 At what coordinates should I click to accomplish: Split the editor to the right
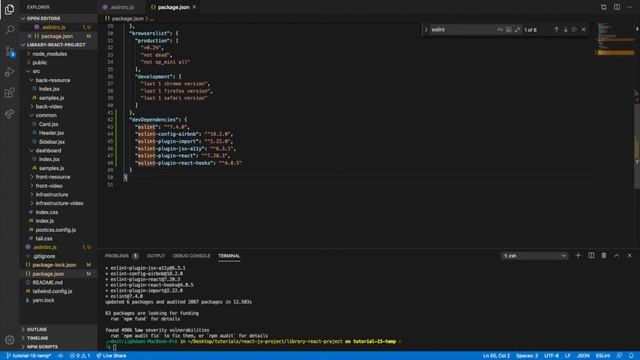pyautogui.click(x=617, y=7)
